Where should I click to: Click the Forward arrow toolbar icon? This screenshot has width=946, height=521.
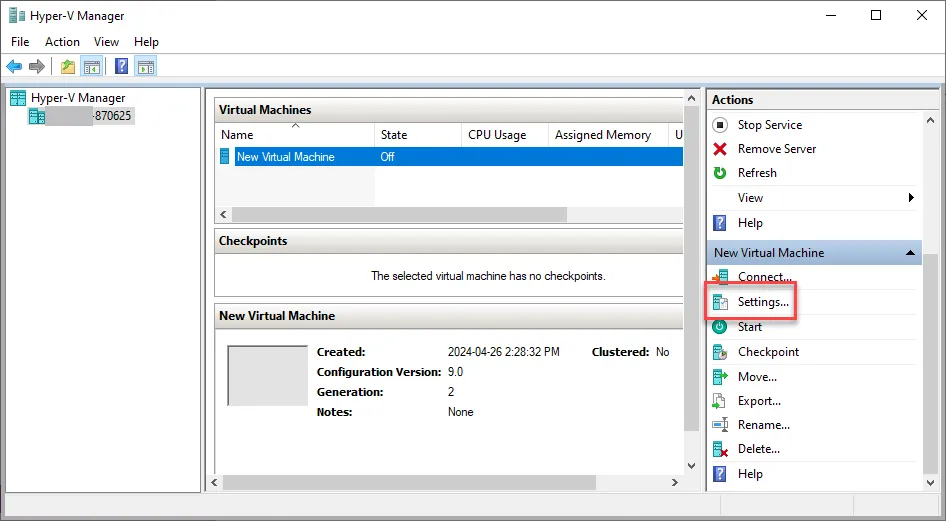click(37, 66)
